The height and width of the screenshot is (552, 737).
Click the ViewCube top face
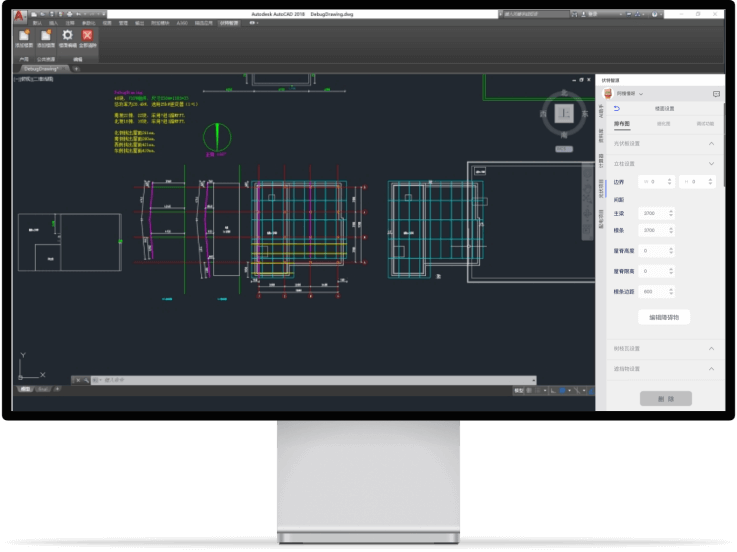pyautogui.click(x=562, y=114)
